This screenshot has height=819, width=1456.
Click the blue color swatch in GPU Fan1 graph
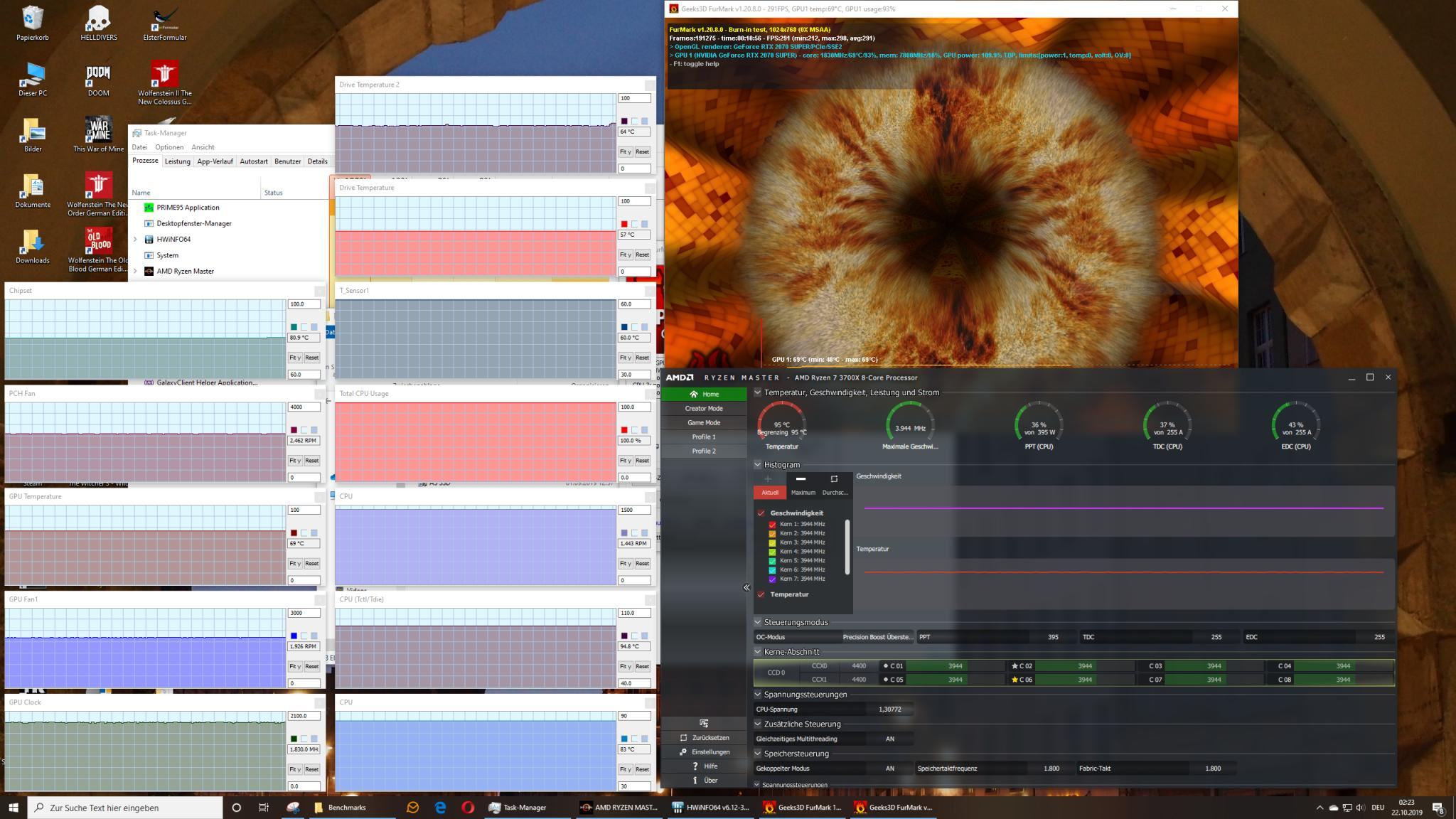tap(294, 636)
